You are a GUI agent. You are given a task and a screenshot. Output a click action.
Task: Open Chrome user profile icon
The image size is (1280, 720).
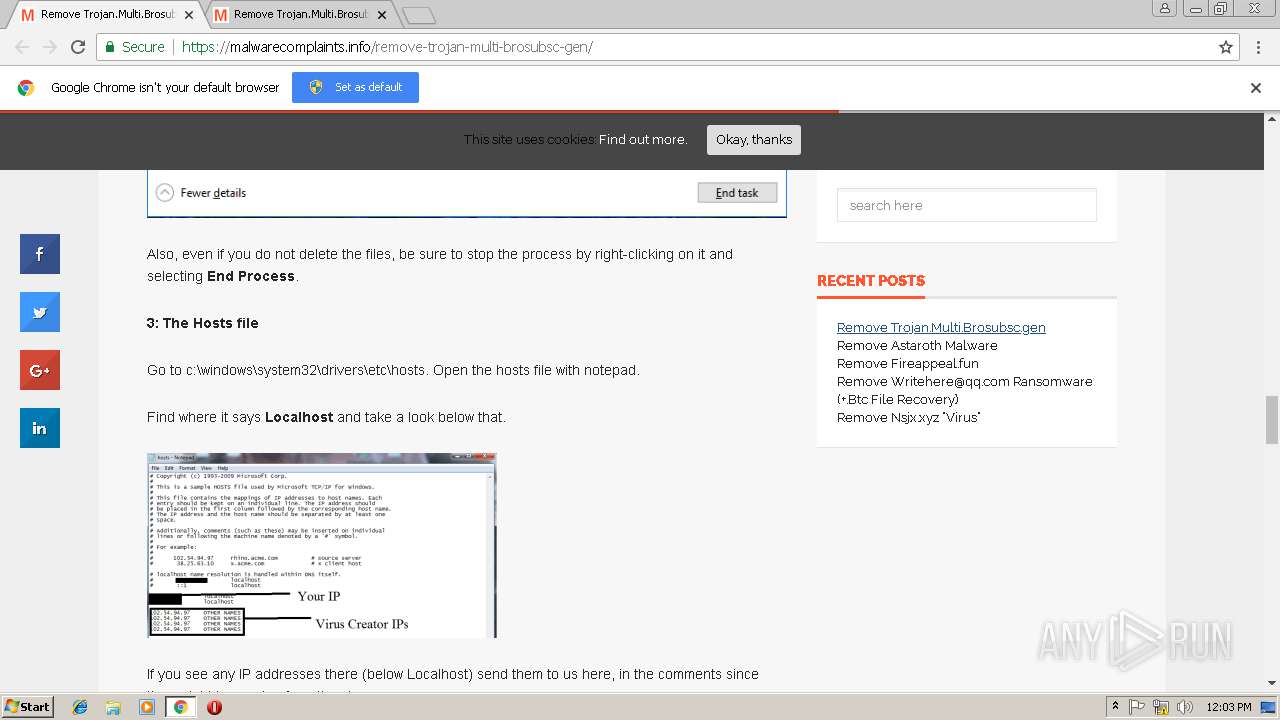click(x=1164, y=8)
